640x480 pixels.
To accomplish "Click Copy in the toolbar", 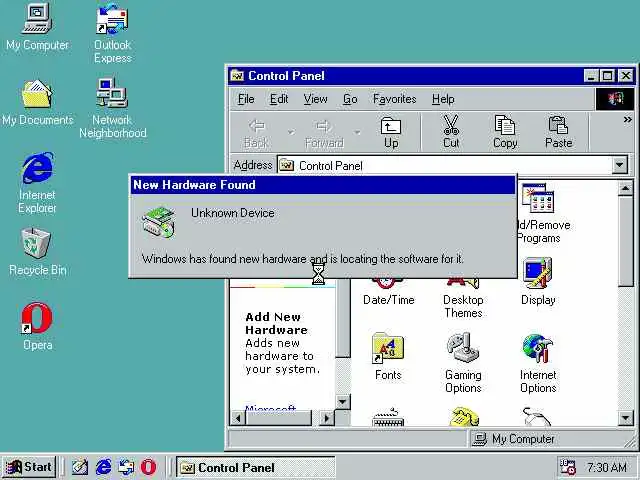I will click(x=504, y=133).
